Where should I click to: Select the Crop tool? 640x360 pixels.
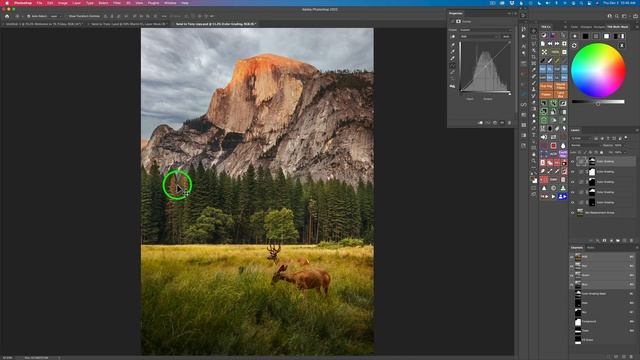(x=533, y=57)
